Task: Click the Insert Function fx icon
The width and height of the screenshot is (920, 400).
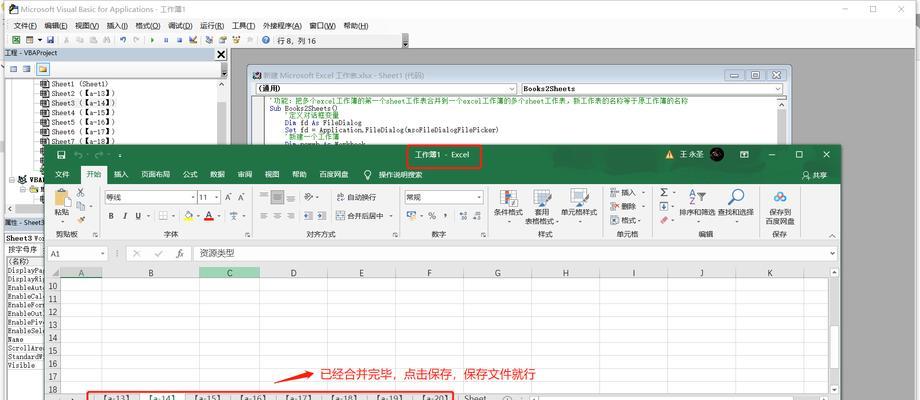Action: point(180,254)
